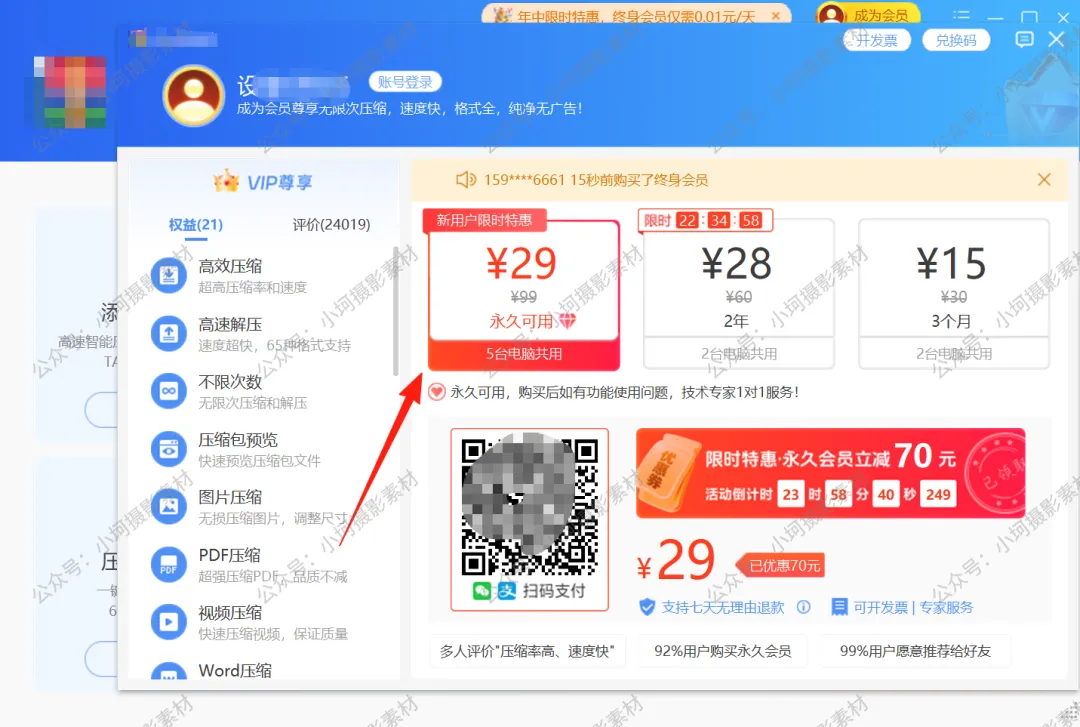Image resolution: width=1080 pixels, height=727 pixels.
Task: Switch to the 权益(21) tab
Action: pos(196,225)
